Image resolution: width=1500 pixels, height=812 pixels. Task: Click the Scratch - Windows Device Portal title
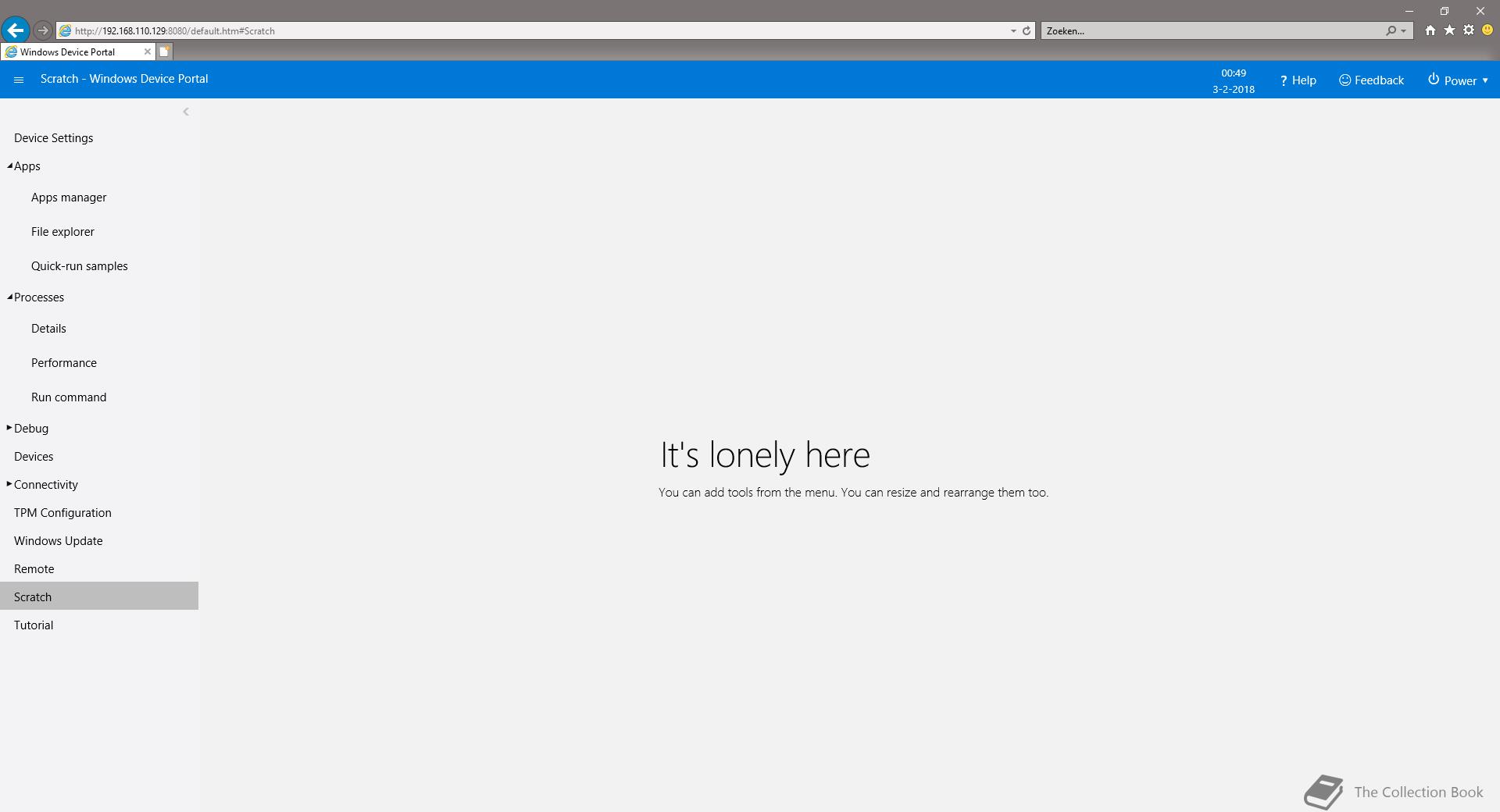point(124,79)
